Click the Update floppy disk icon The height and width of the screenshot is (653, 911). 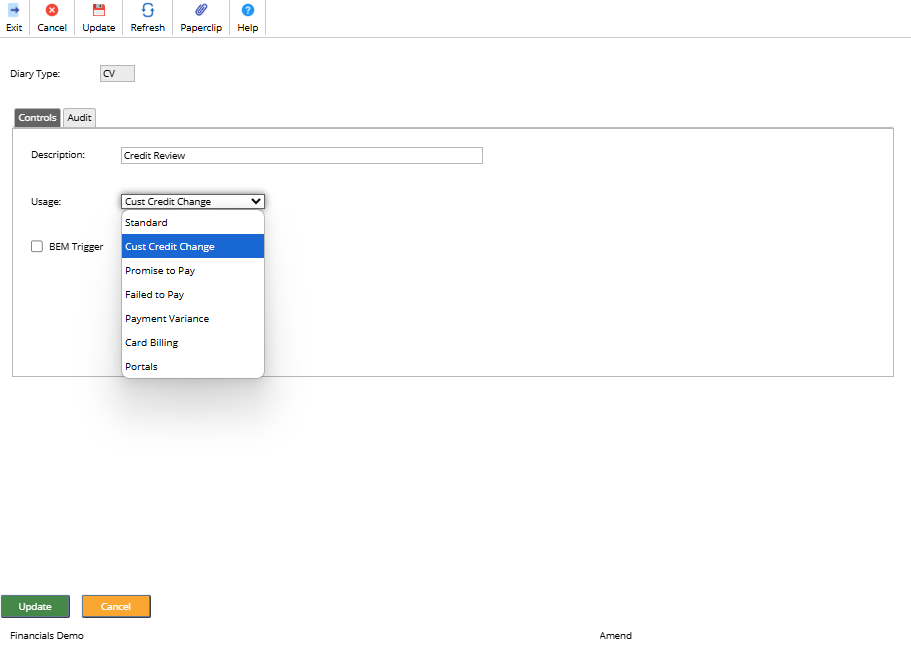(x=99, y=10)
